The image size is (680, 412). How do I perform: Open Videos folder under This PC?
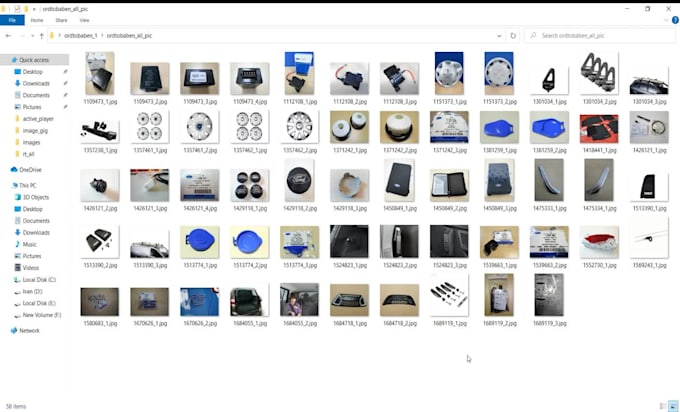click(x=26, y=268)
